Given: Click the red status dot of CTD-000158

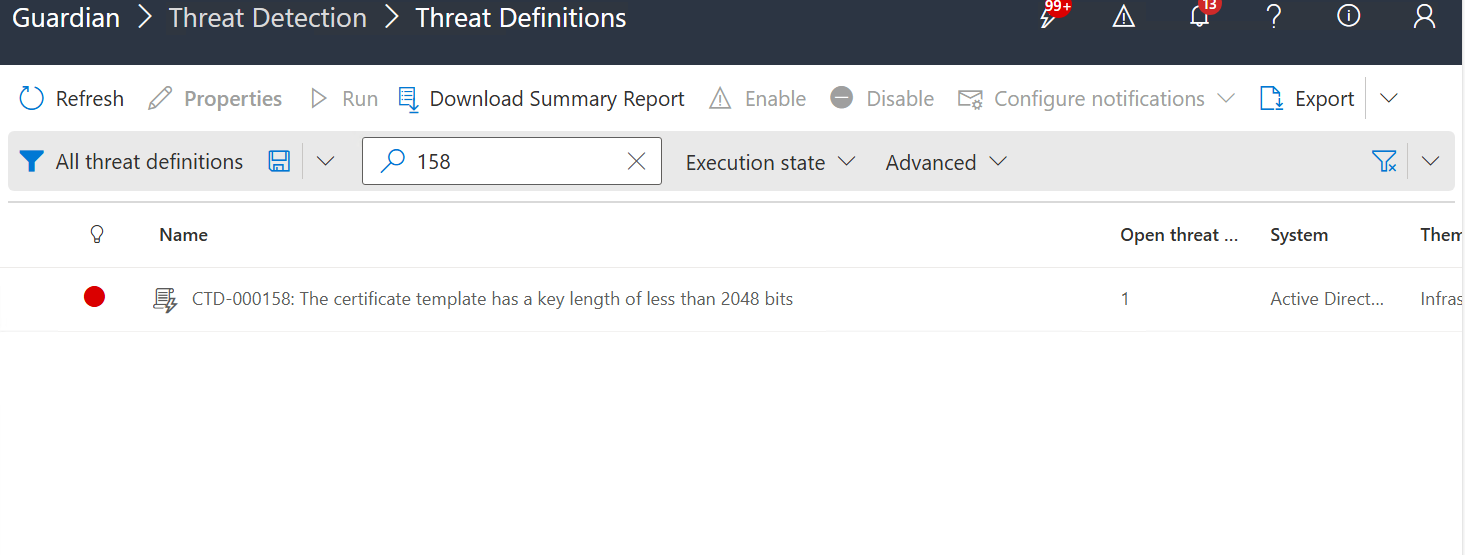Looking at the screenshot, I should click(94, 297).
